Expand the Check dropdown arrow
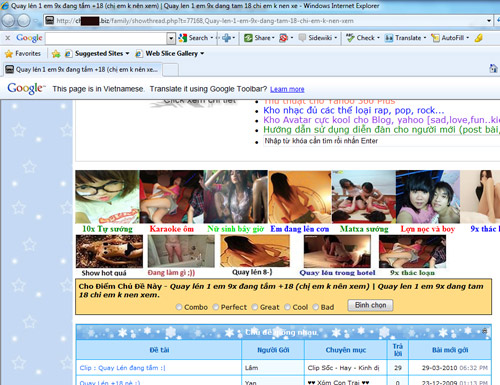The height and width of the screenshot is (385, 500). click(x=378, y=38)
